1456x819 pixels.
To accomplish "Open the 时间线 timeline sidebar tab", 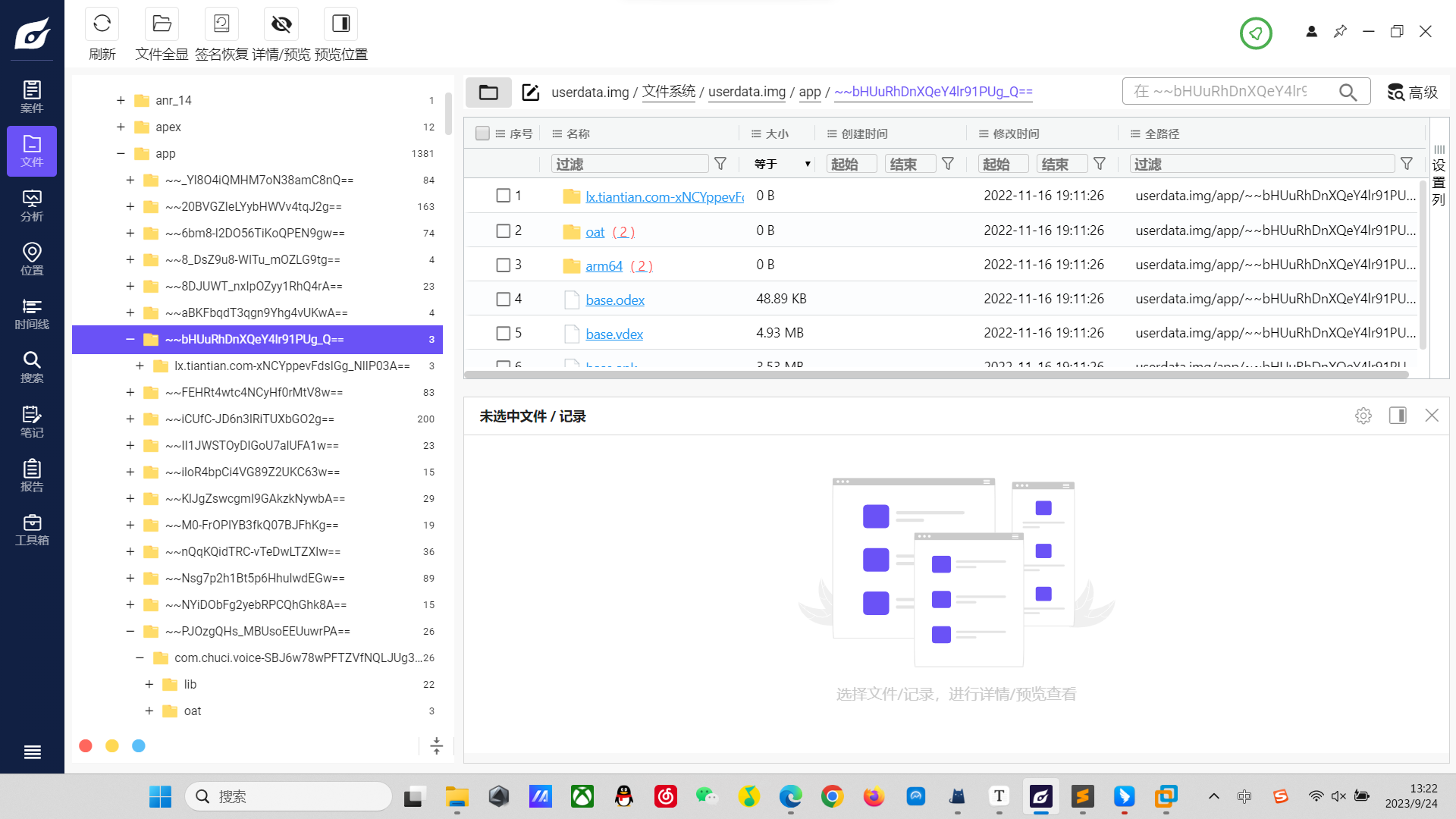I will [x=32, y=313].
